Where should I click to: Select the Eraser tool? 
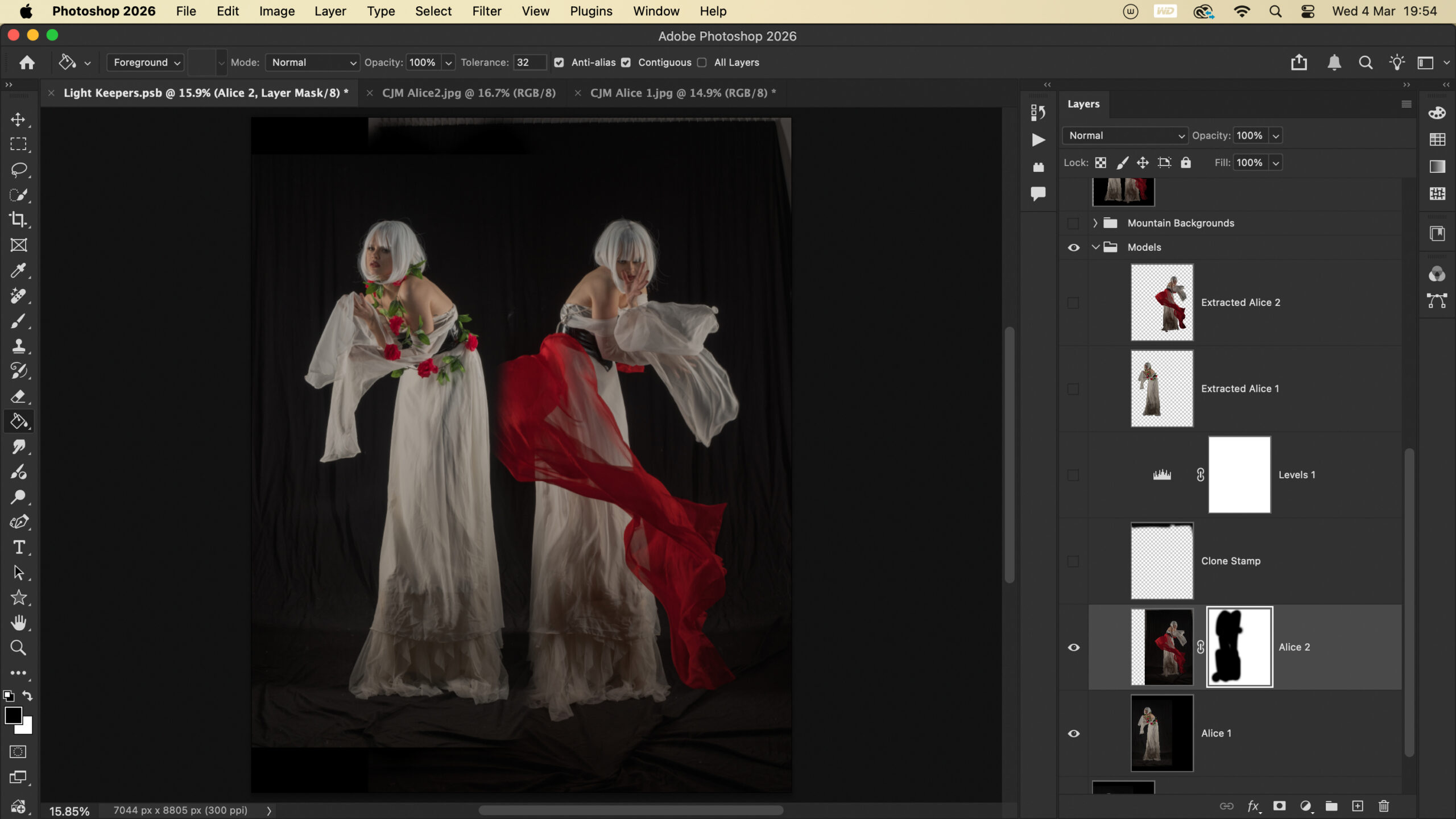18,396
